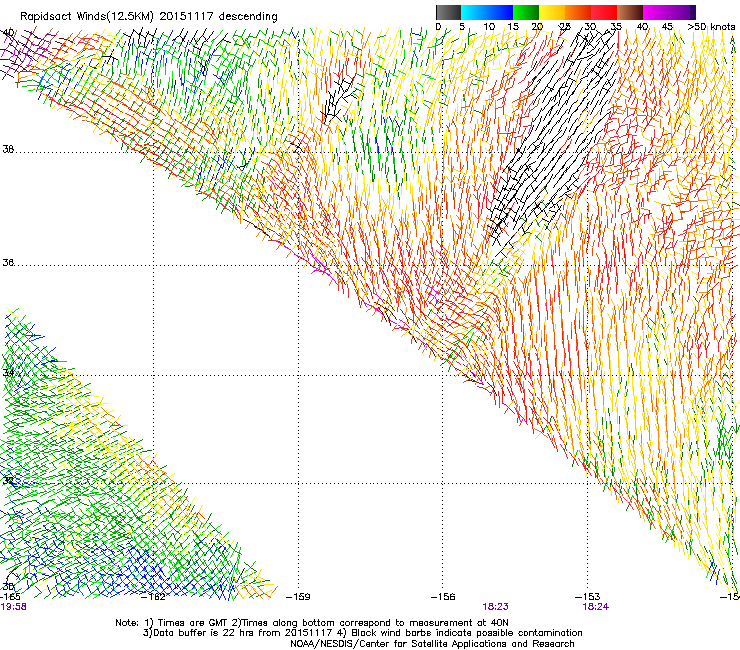Click the magenta 40-45 knots color swatch
Image resolution: width=740 pixels, height=650 pixels.
click(x=656, y=12)
